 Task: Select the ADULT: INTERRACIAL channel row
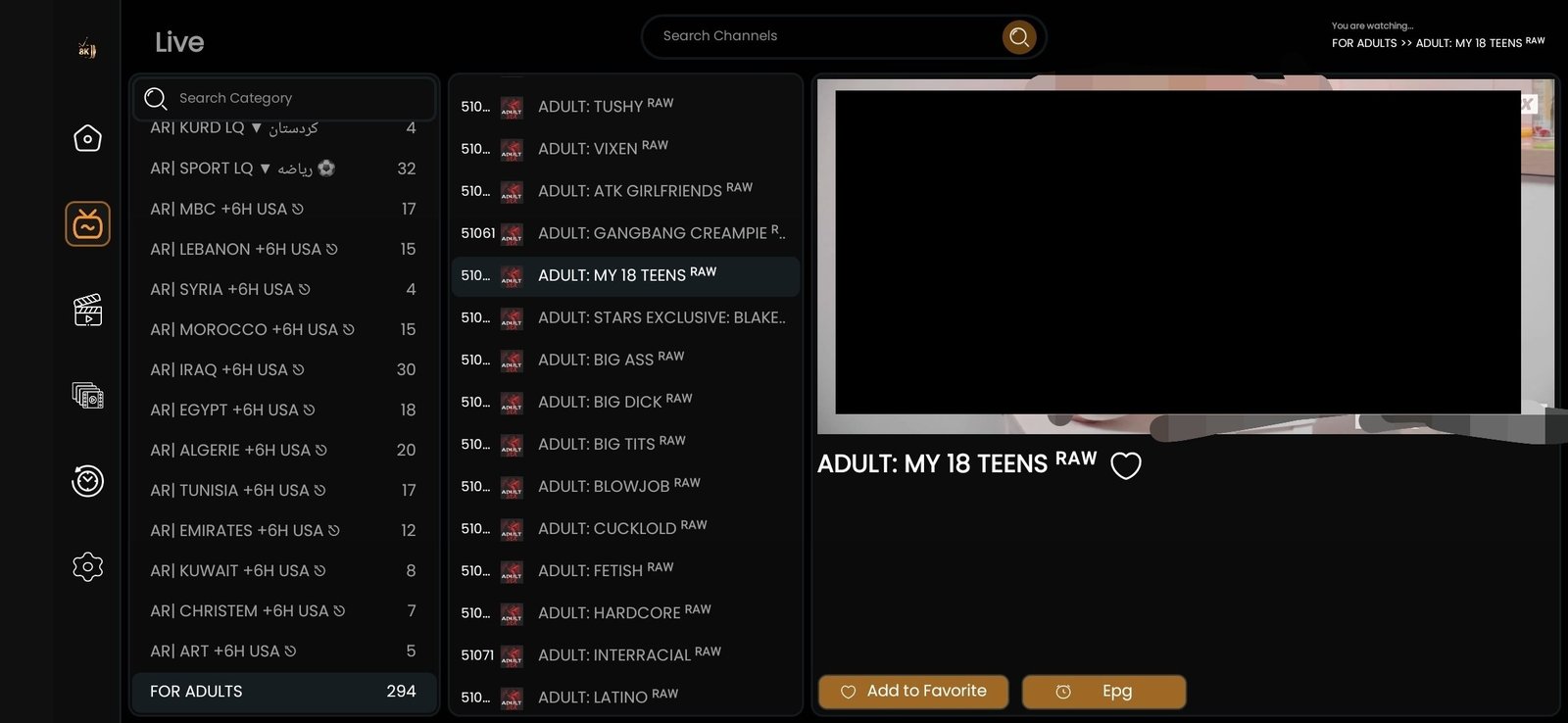pyautogui.click(x=625, y=655)
